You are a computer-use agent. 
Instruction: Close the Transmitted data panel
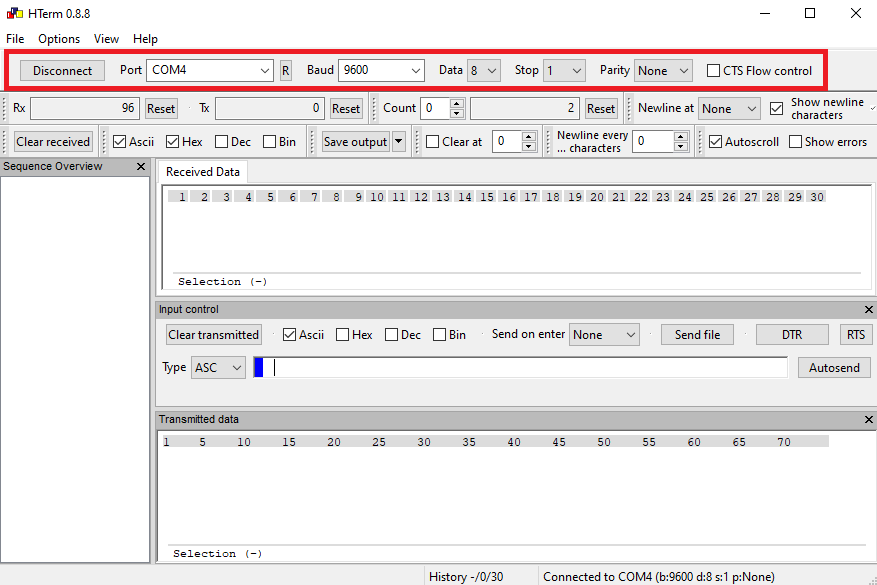(x=868, y=420)
